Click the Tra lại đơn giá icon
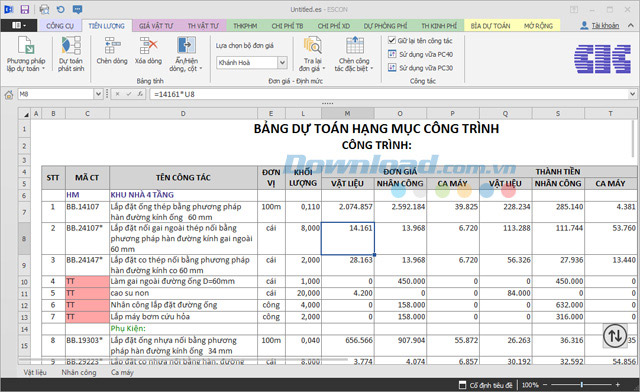Image resolution: width=640 pixels, height=392 pixels. (312, 53)
